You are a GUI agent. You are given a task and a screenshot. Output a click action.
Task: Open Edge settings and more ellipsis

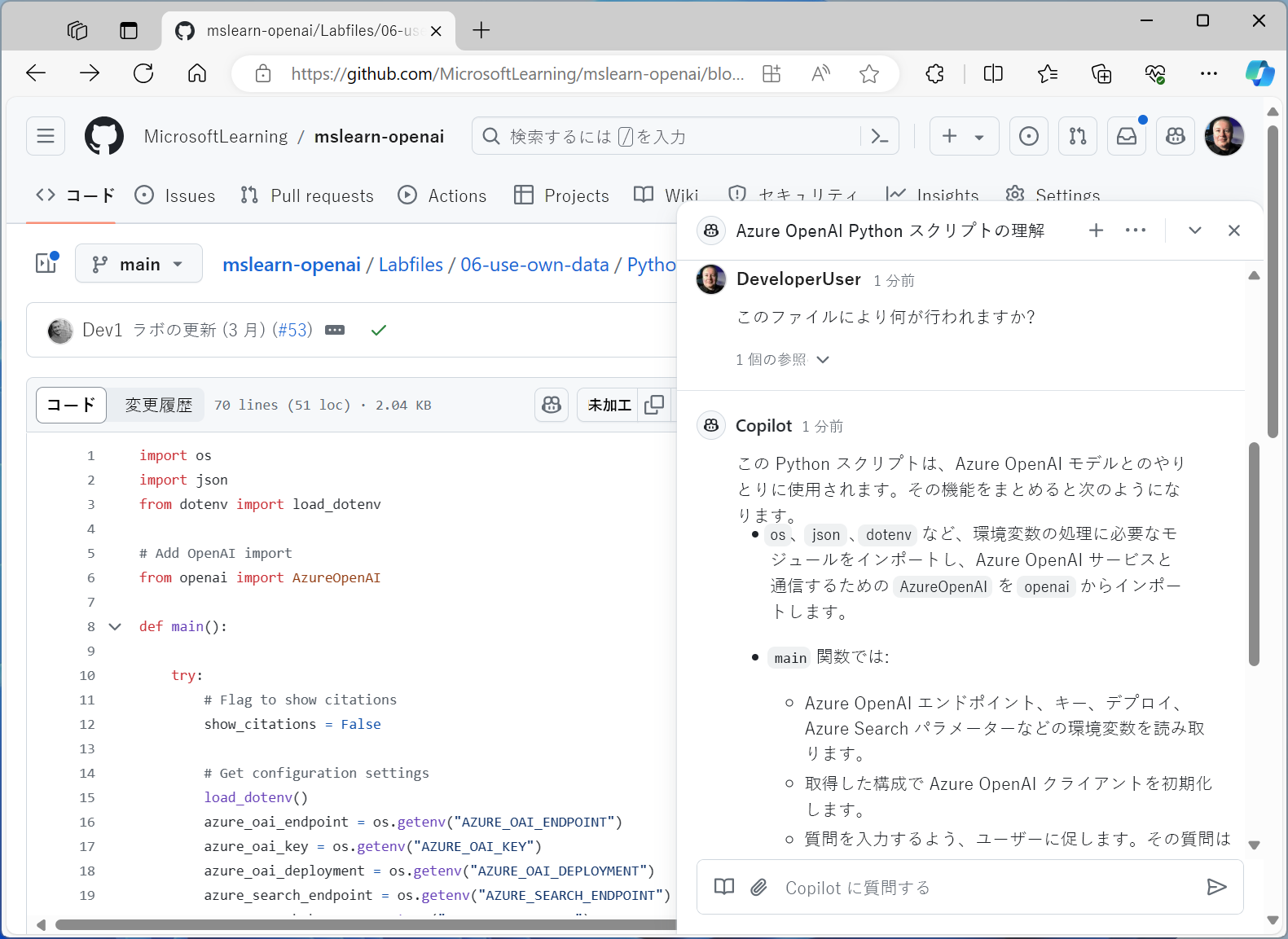[1209, 74]
